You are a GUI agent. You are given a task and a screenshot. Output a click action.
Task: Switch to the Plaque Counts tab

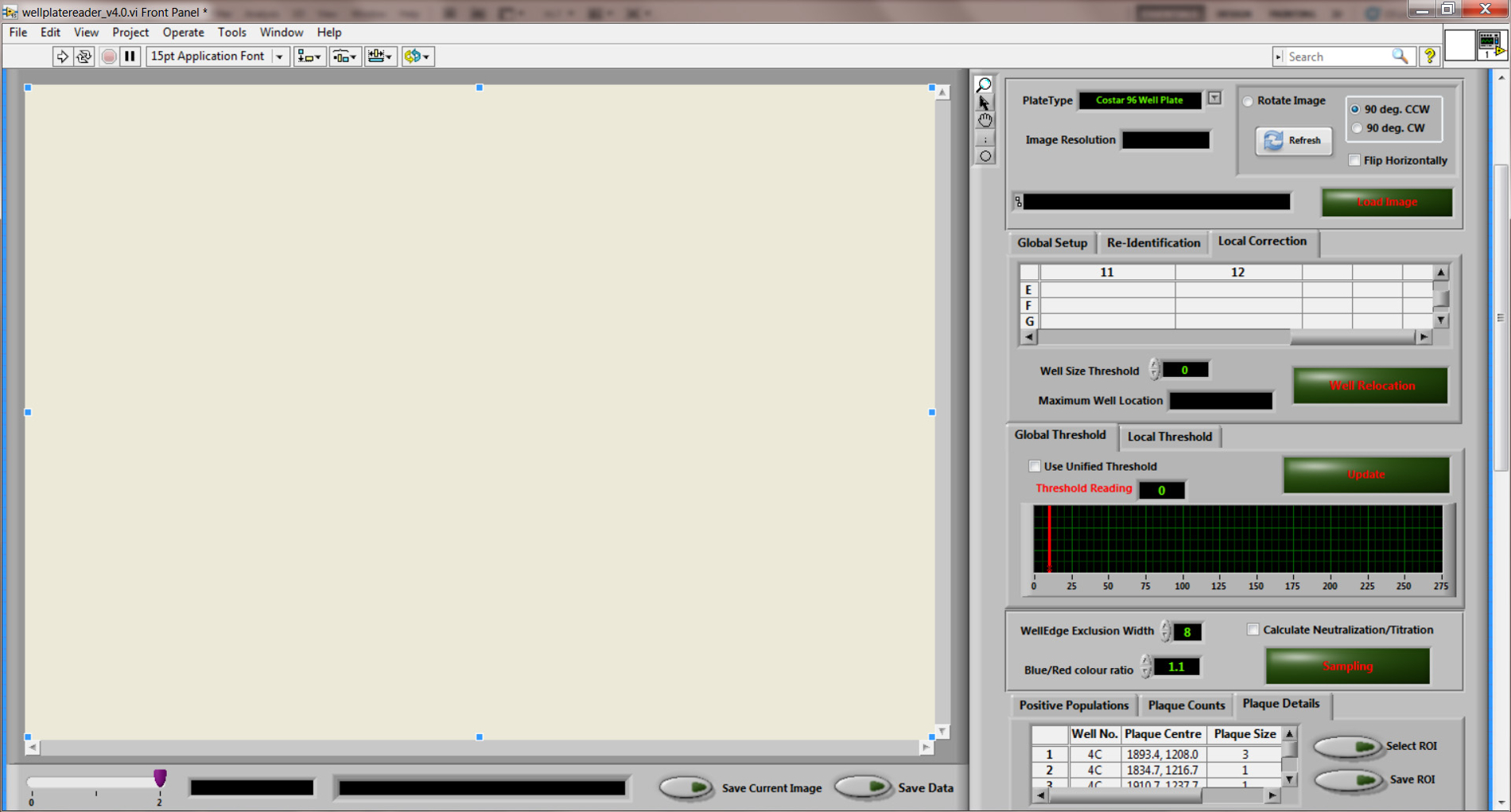coord(1187,705)
